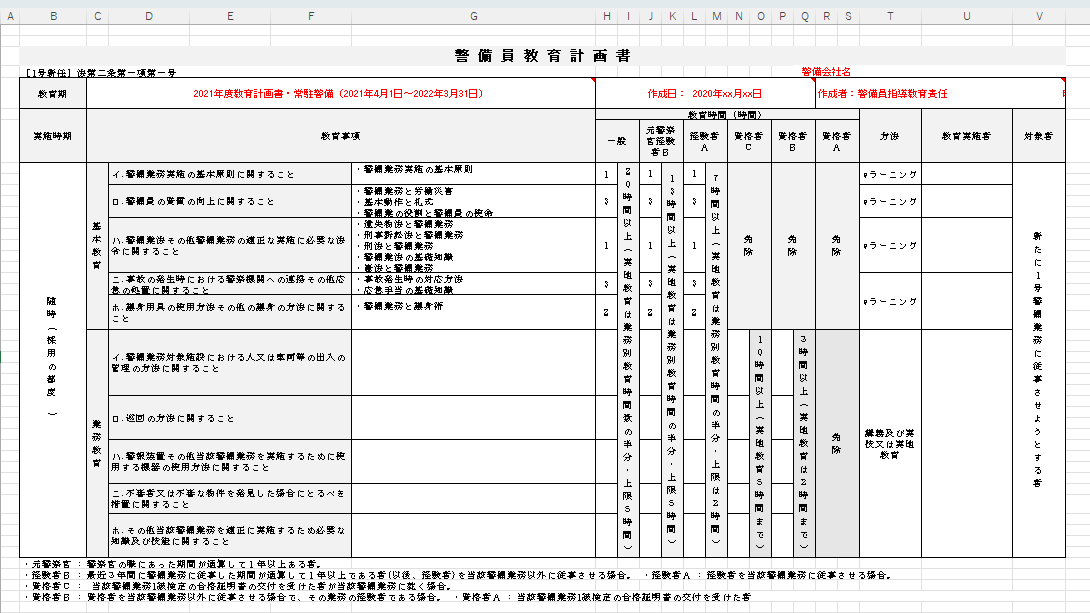
Task: Click the 元警察官経験者B header cell
Action: coord(661,141)
